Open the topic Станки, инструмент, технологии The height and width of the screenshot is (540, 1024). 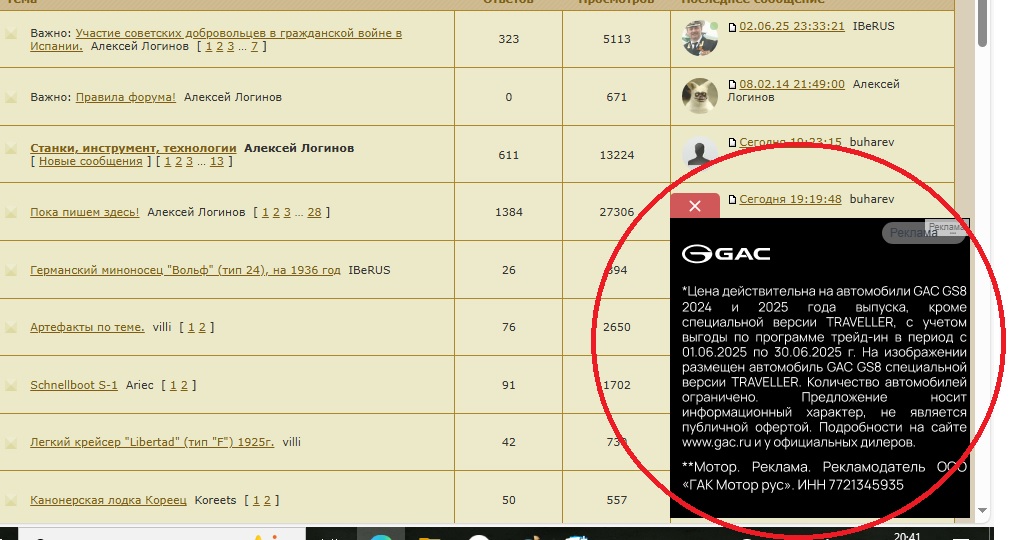(133, 148)
